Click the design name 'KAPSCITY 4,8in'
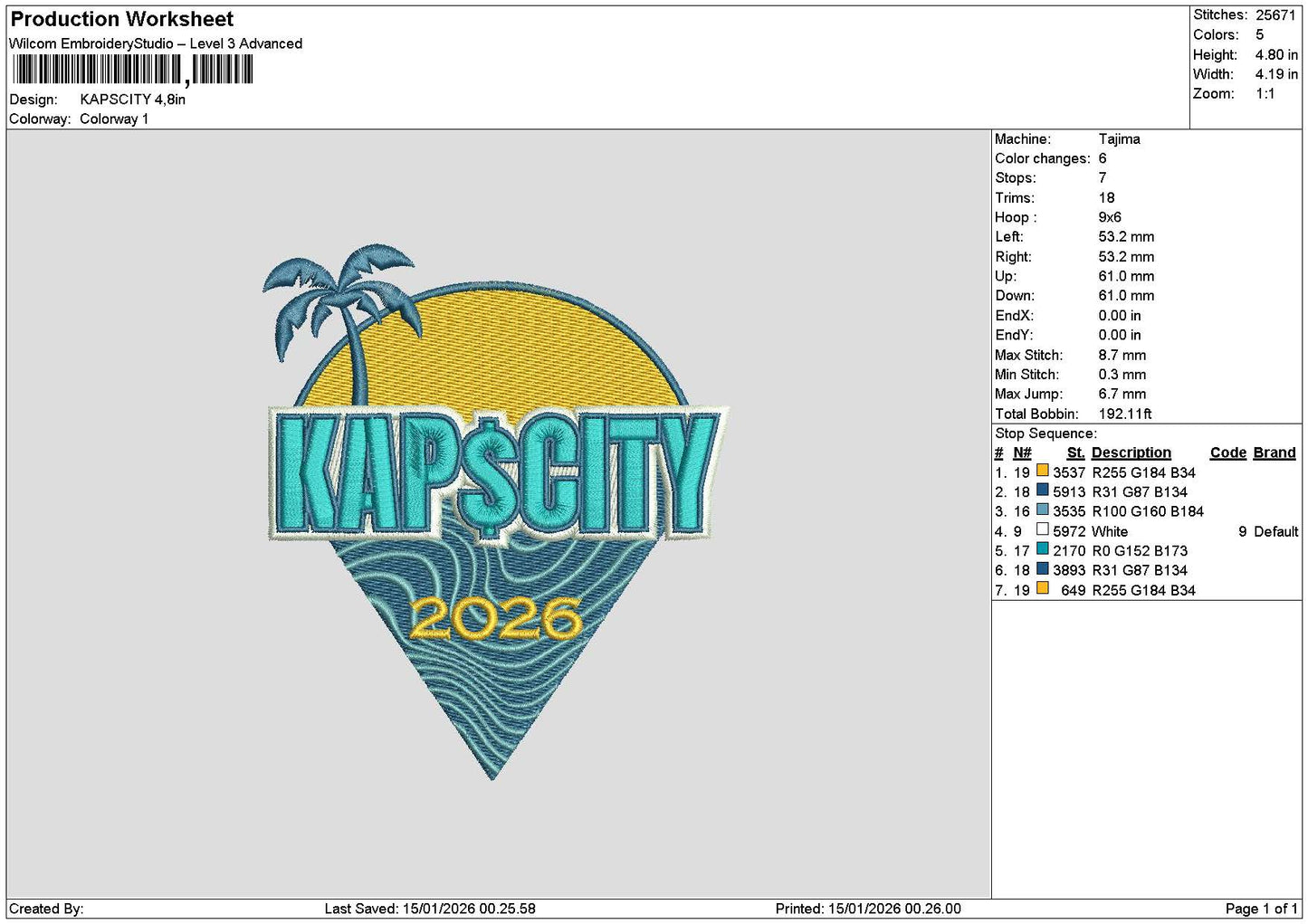 tap(133, 100)
